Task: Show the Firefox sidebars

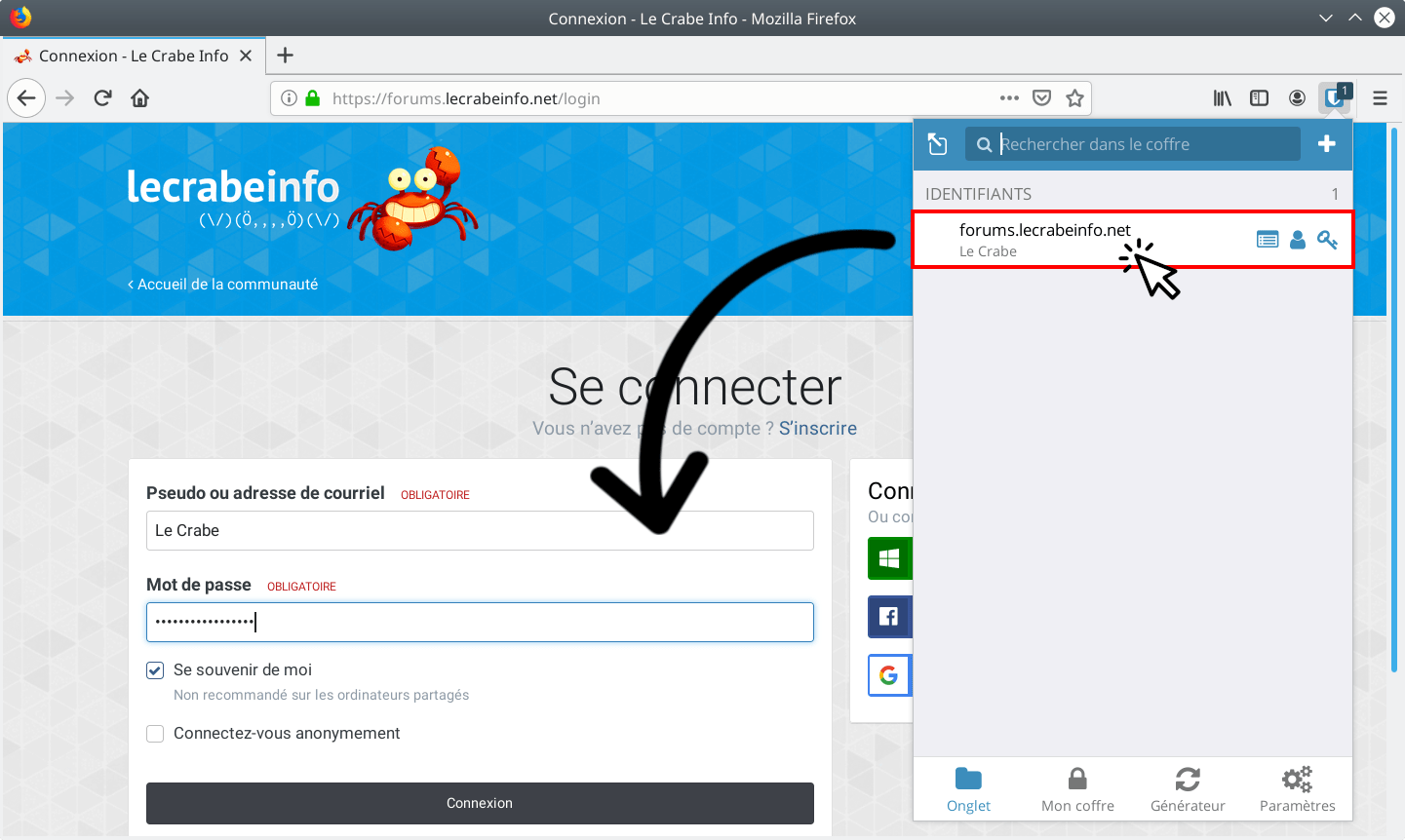Action: click(x=1259, y=98)
